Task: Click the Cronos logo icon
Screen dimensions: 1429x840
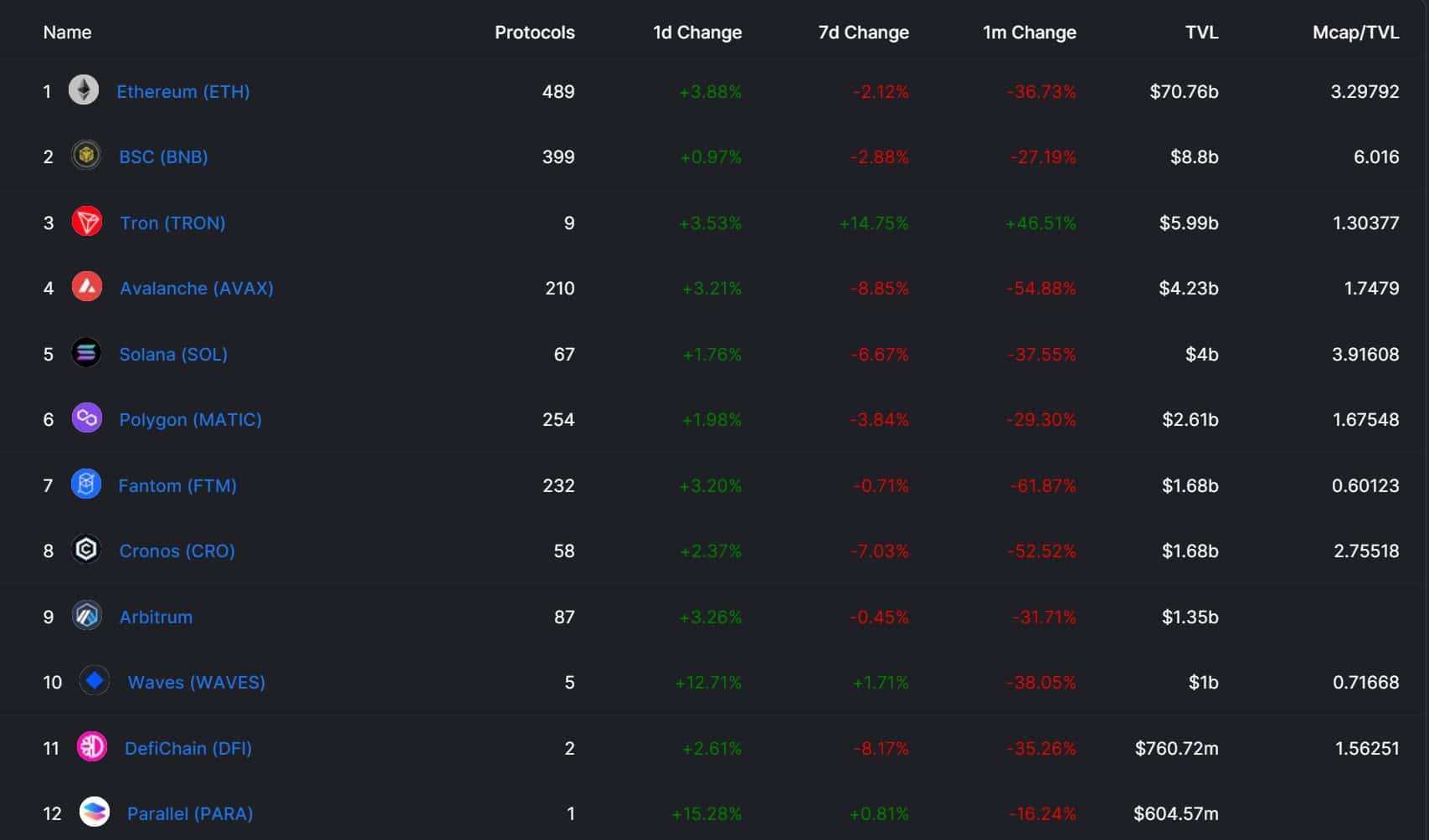Action: 86,550
